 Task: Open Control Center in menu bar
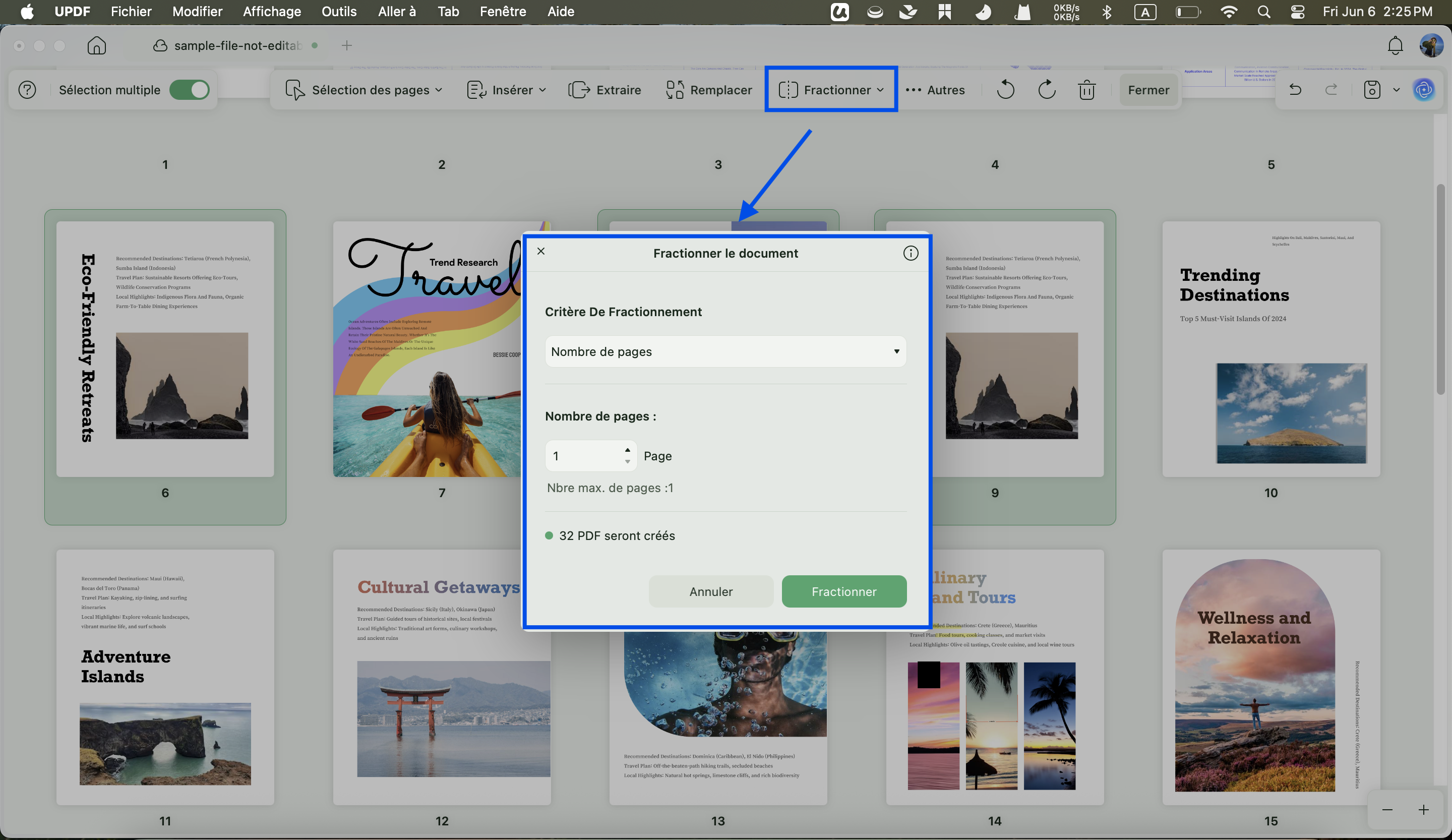[1298, 12]
